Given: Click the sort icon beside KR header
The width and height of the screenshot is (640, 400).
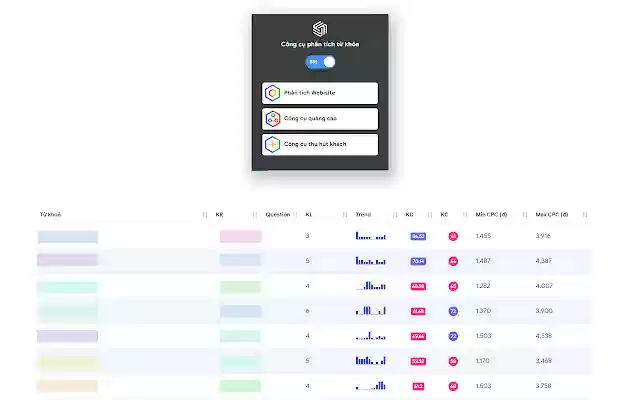Looking at the screenshot, I should (255, 215).
